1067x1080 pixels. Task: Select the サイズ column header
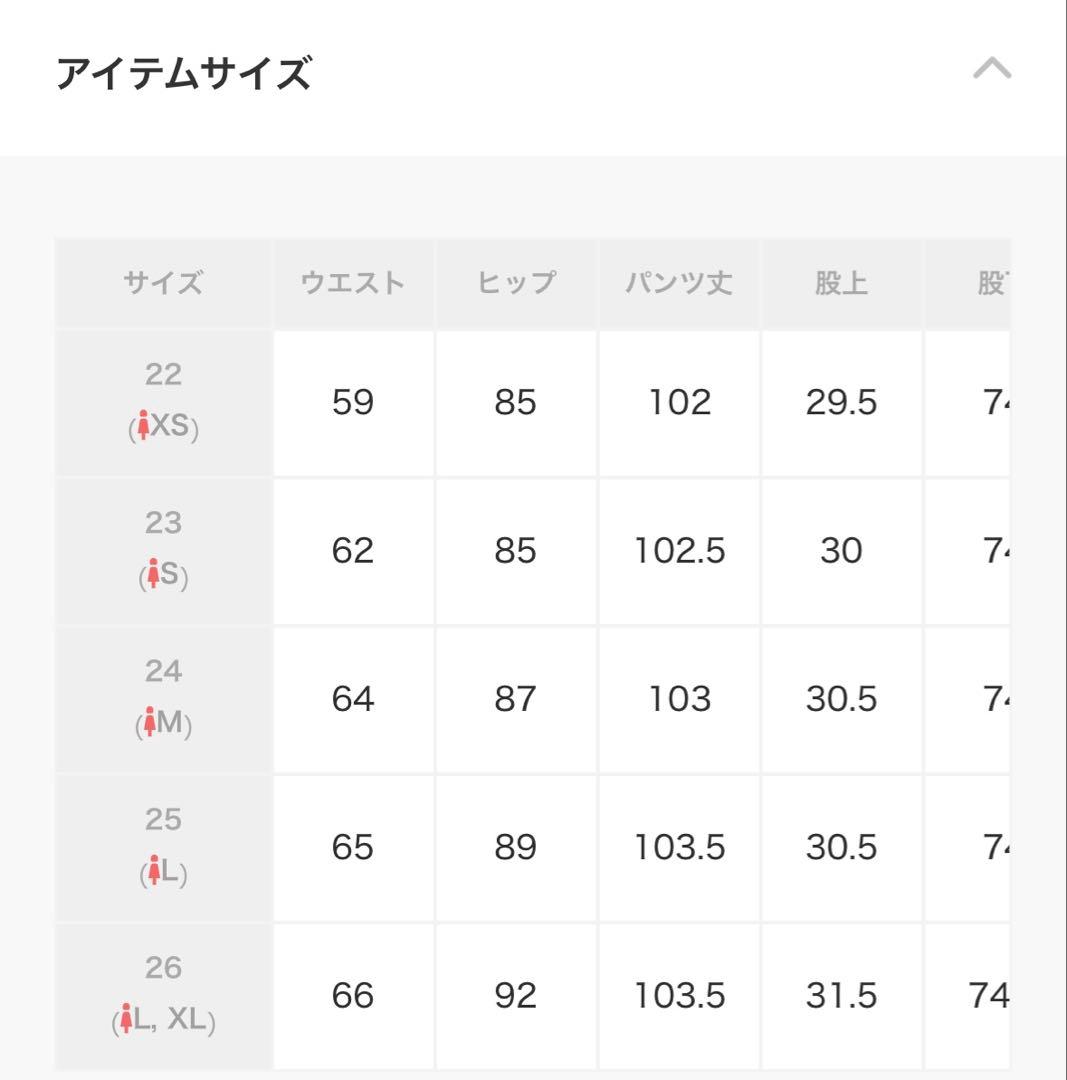point(163,282)
